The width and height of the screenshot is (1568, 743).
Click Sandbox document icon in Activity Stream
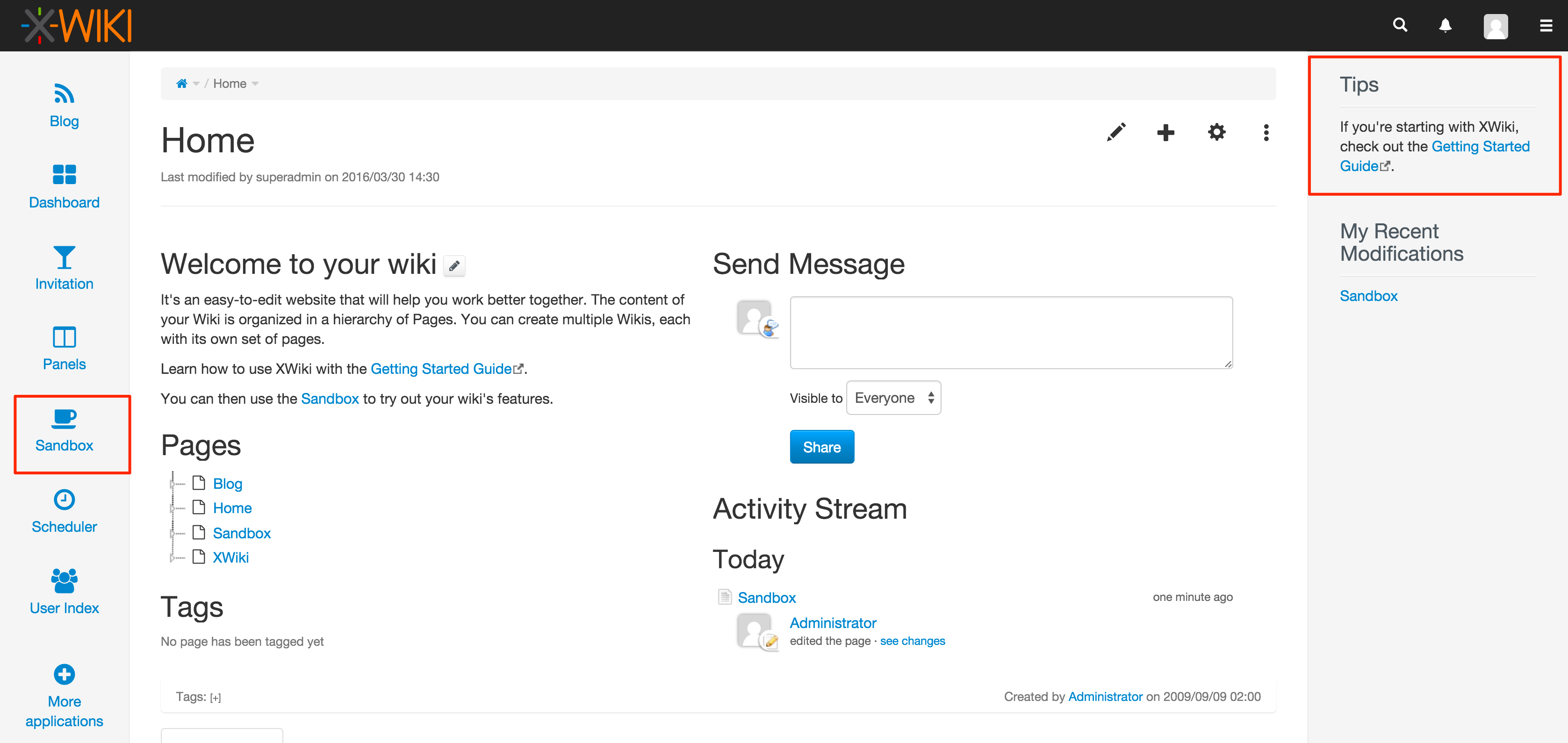click(x=724, y=597)
